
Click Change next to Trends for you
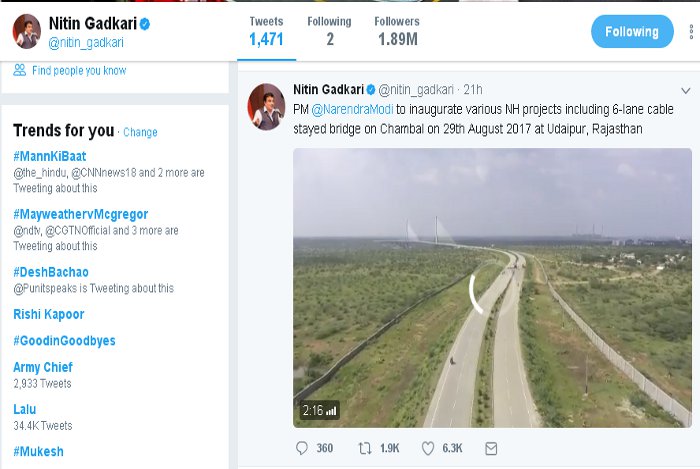(x=140, y=132)
